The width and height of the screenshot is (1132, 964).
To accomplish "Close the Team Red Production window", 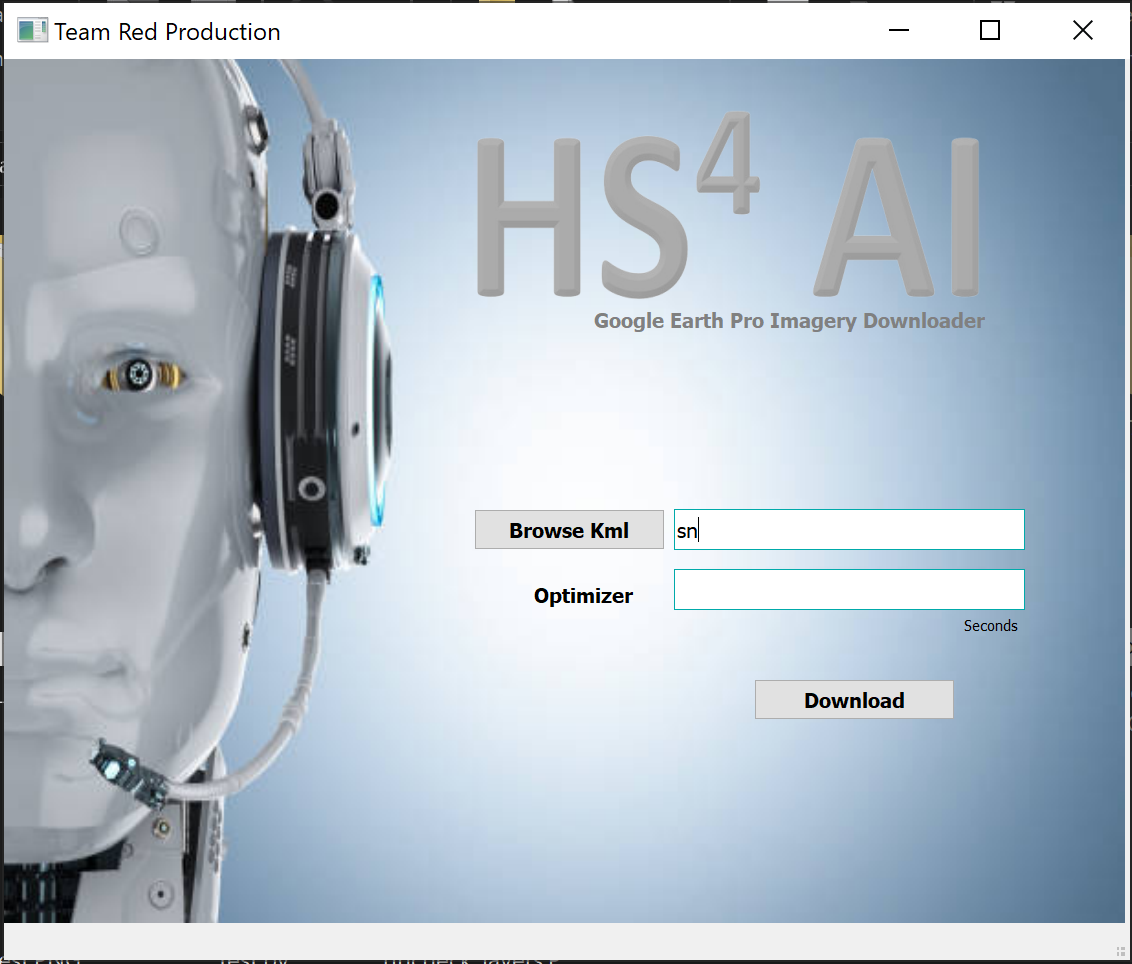I will point(1082,31).
